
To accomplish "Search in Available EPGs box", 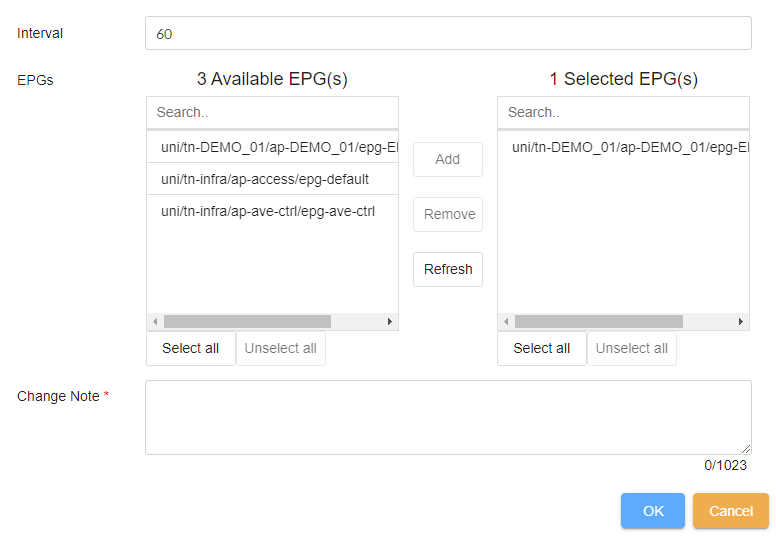I will [x=272, y=113].
